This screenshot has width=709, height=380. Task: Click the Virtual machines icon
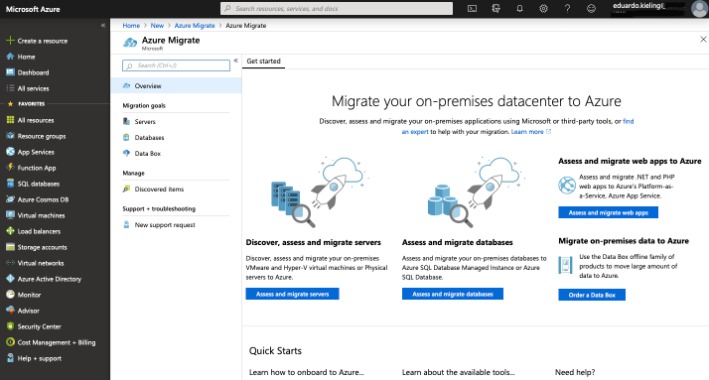click(x=10, y=215)
